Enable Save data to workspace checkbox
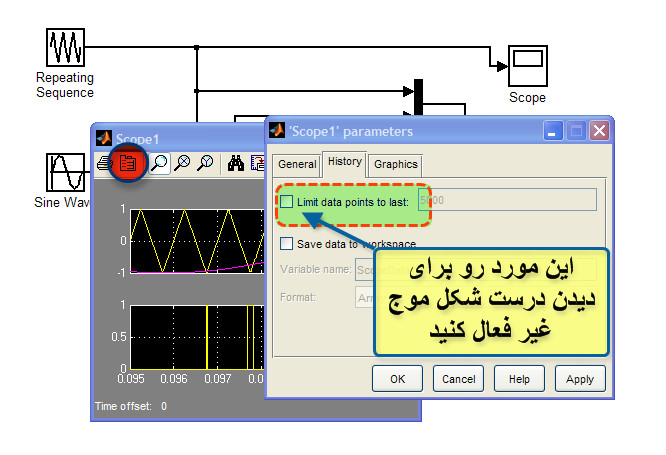The width and height of the screenshot is (666, 455). pyautogui.click(x=287, y=243)
